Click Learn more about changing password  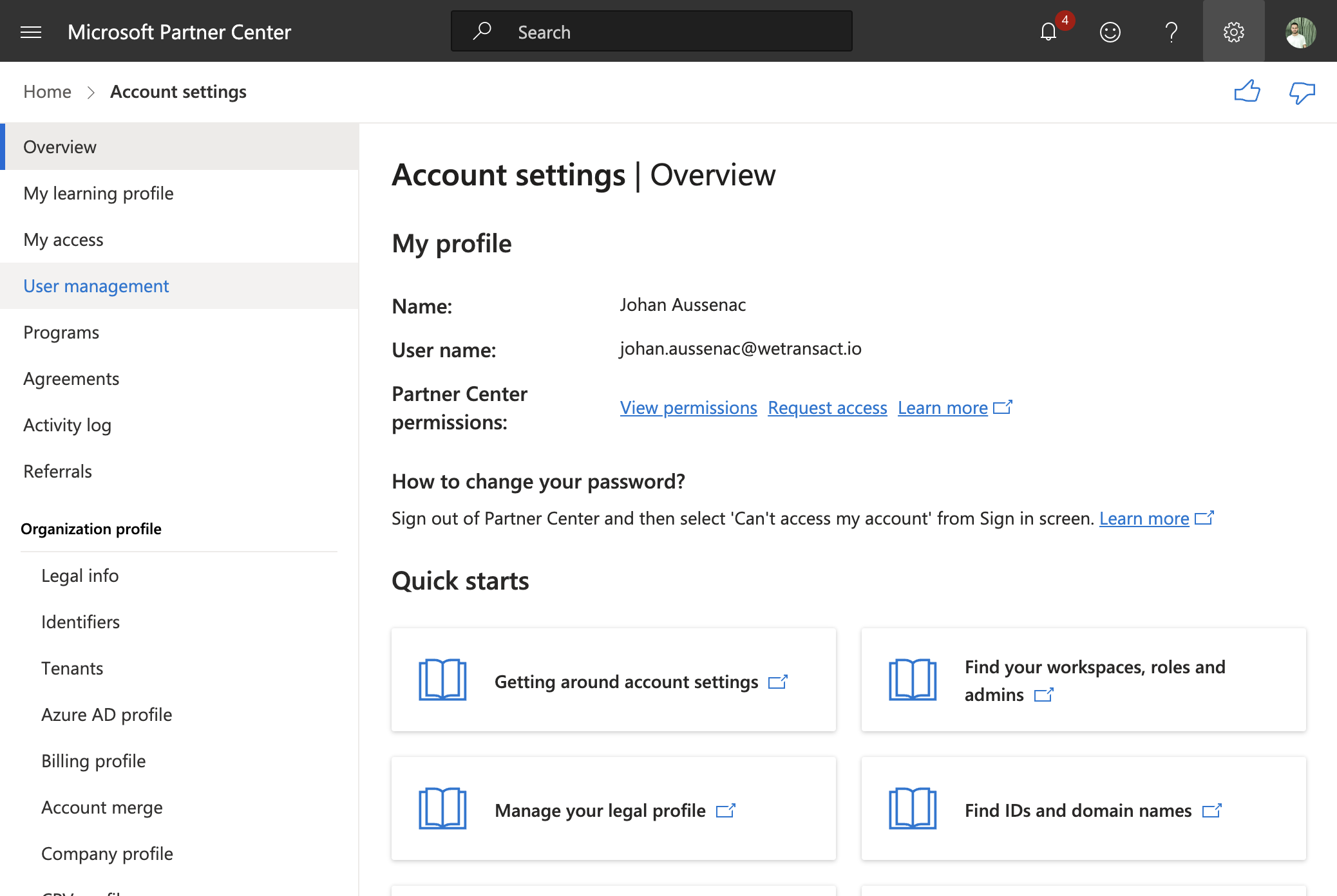click(1144, 518)
